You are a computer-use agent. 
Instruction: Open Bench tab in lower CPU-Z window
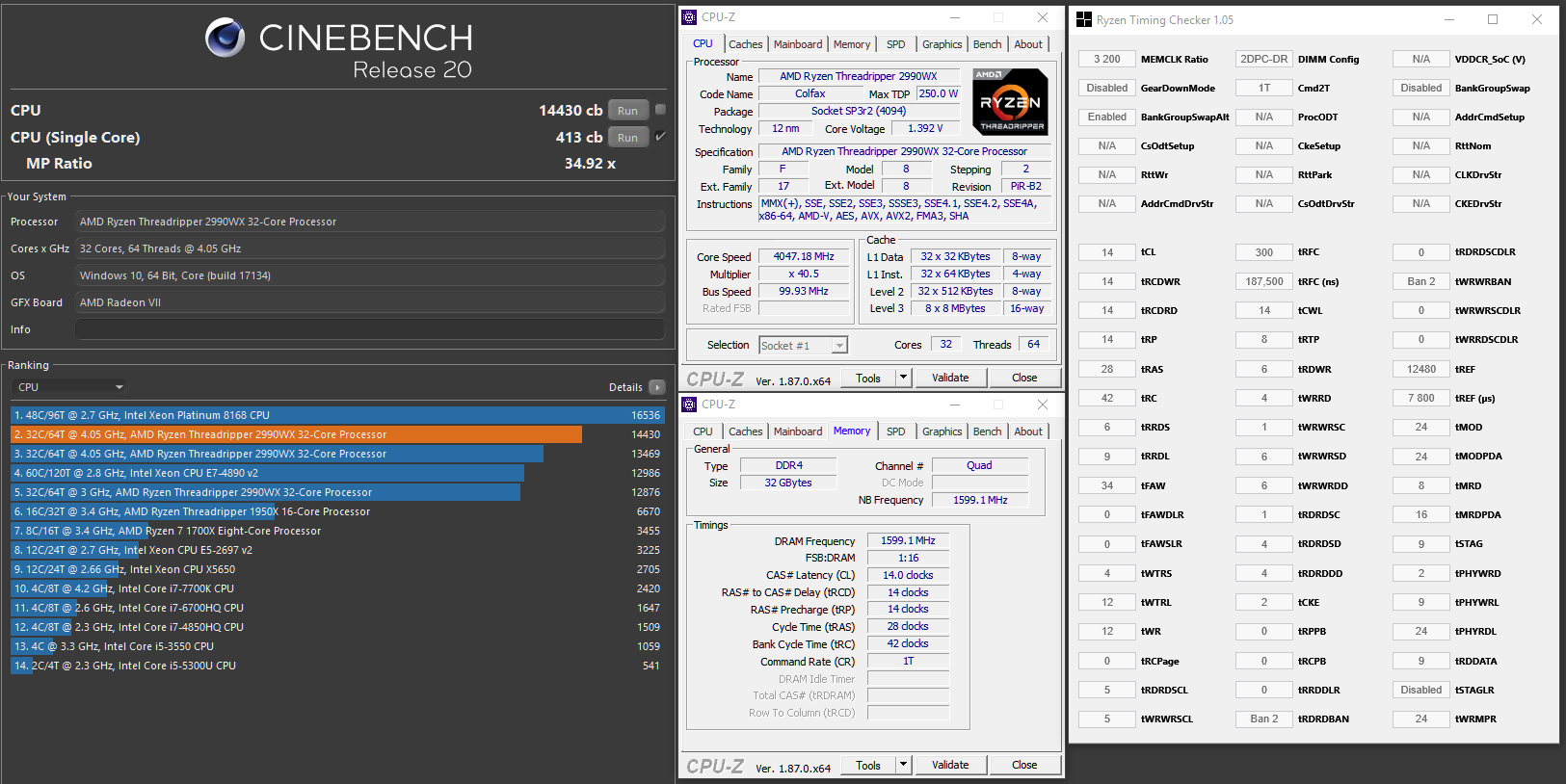(987, 431)
